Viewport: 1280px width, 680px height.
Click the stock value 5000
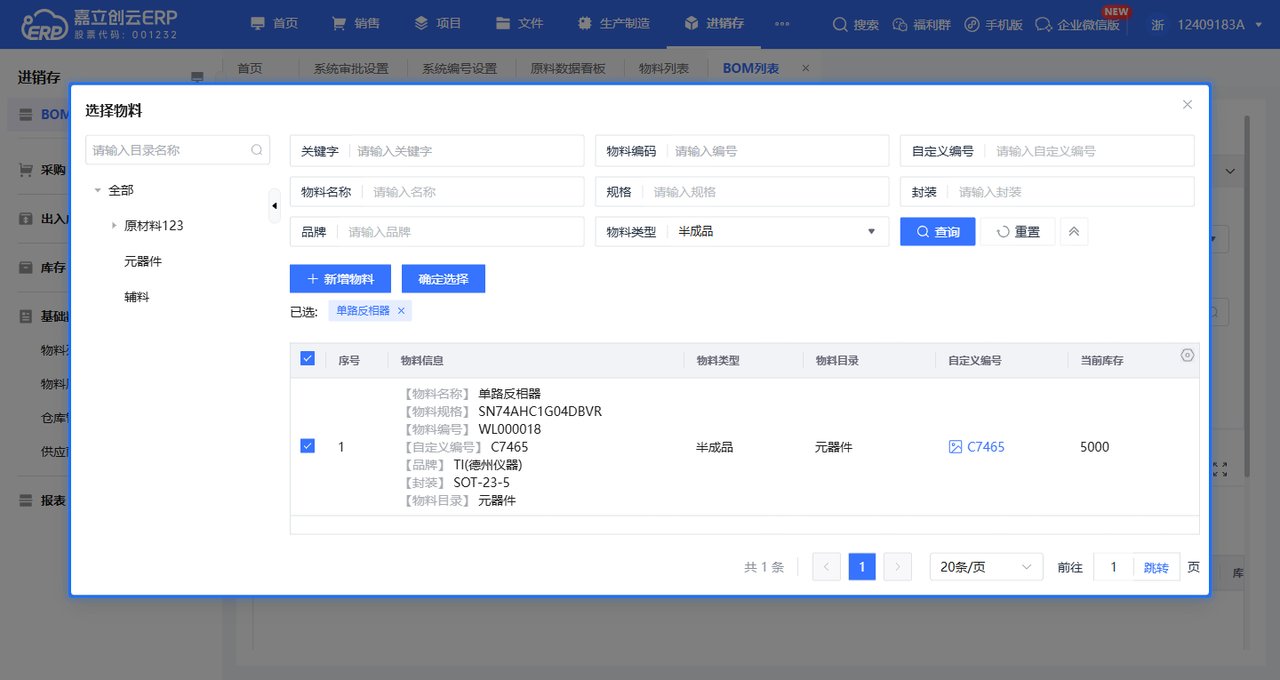coord(1094,447)
